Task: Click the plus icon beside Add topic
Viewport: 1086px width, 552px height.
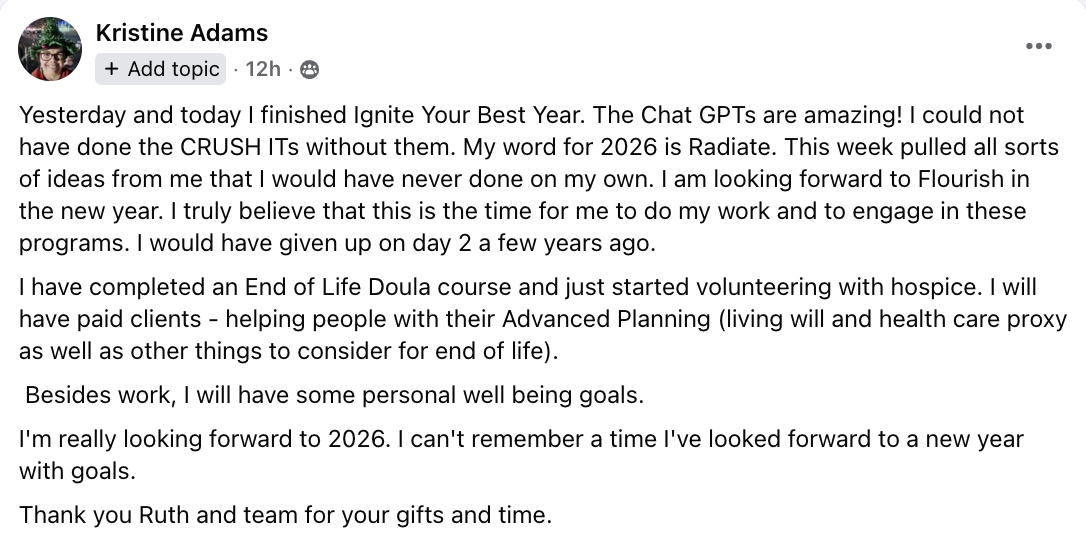Action: pos(110,69)
